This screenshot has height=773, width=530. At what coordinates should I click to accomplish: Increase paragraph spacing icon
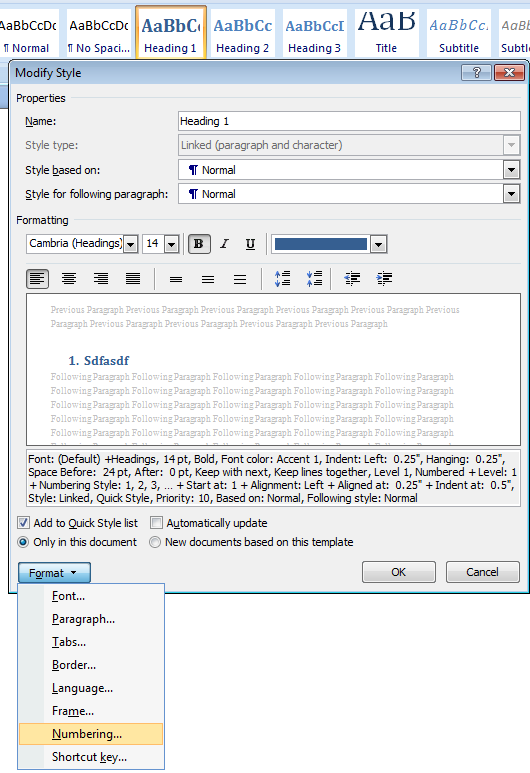pyautogui.click(x=283, y=279)
